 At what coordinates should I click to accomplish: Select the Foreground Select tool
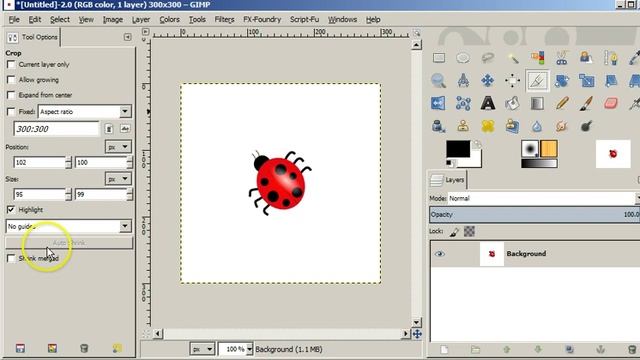coord(586,58)
